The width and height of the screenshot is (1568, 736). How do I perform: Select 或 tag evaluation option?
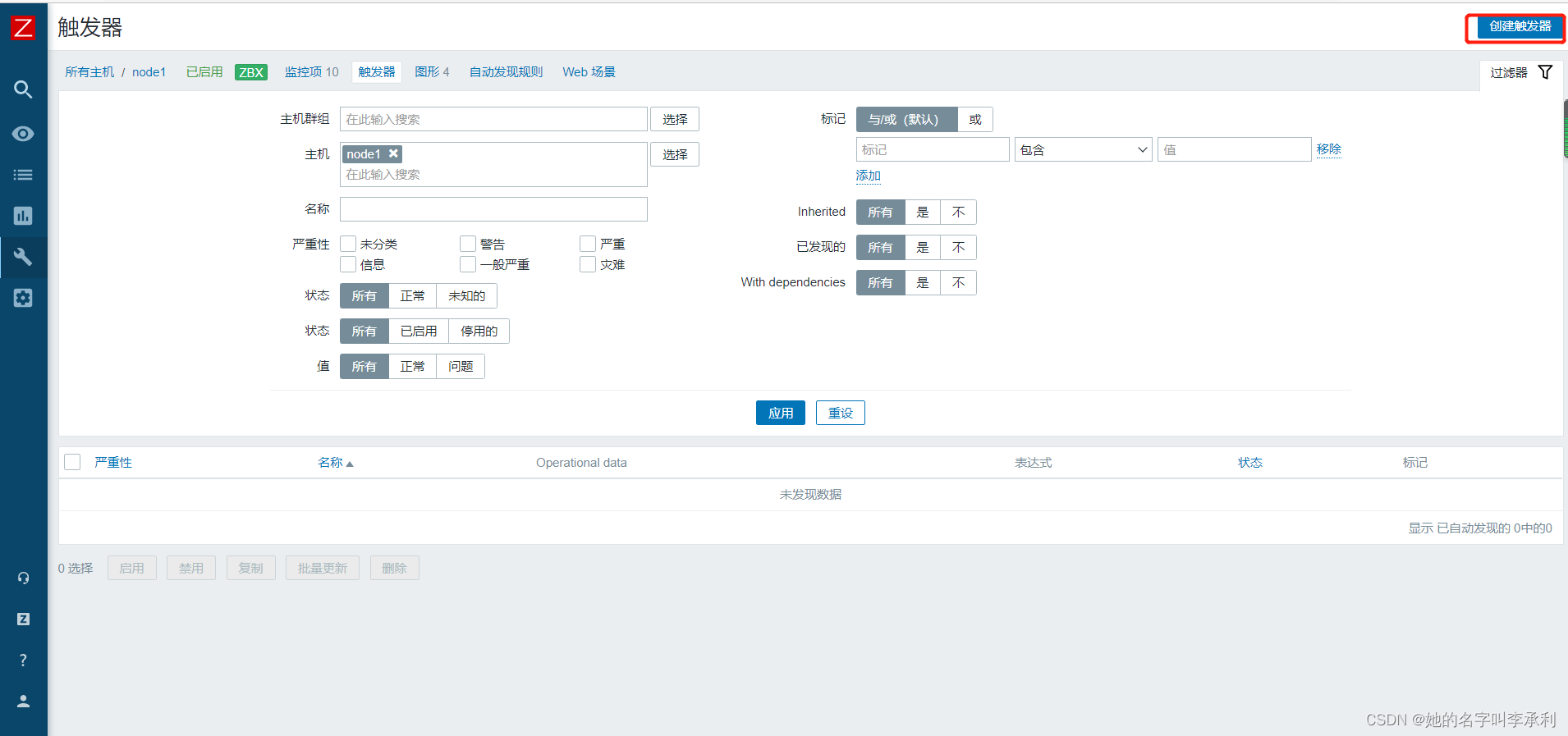975,120
